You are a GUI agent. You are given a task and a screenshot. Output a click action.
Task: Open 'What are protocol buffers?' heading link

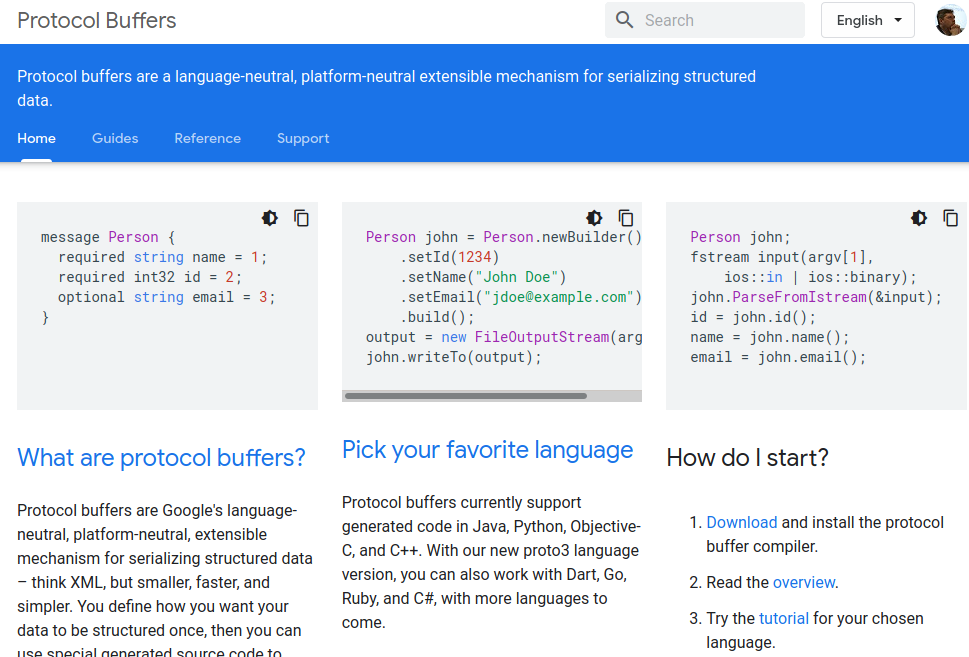161,458
